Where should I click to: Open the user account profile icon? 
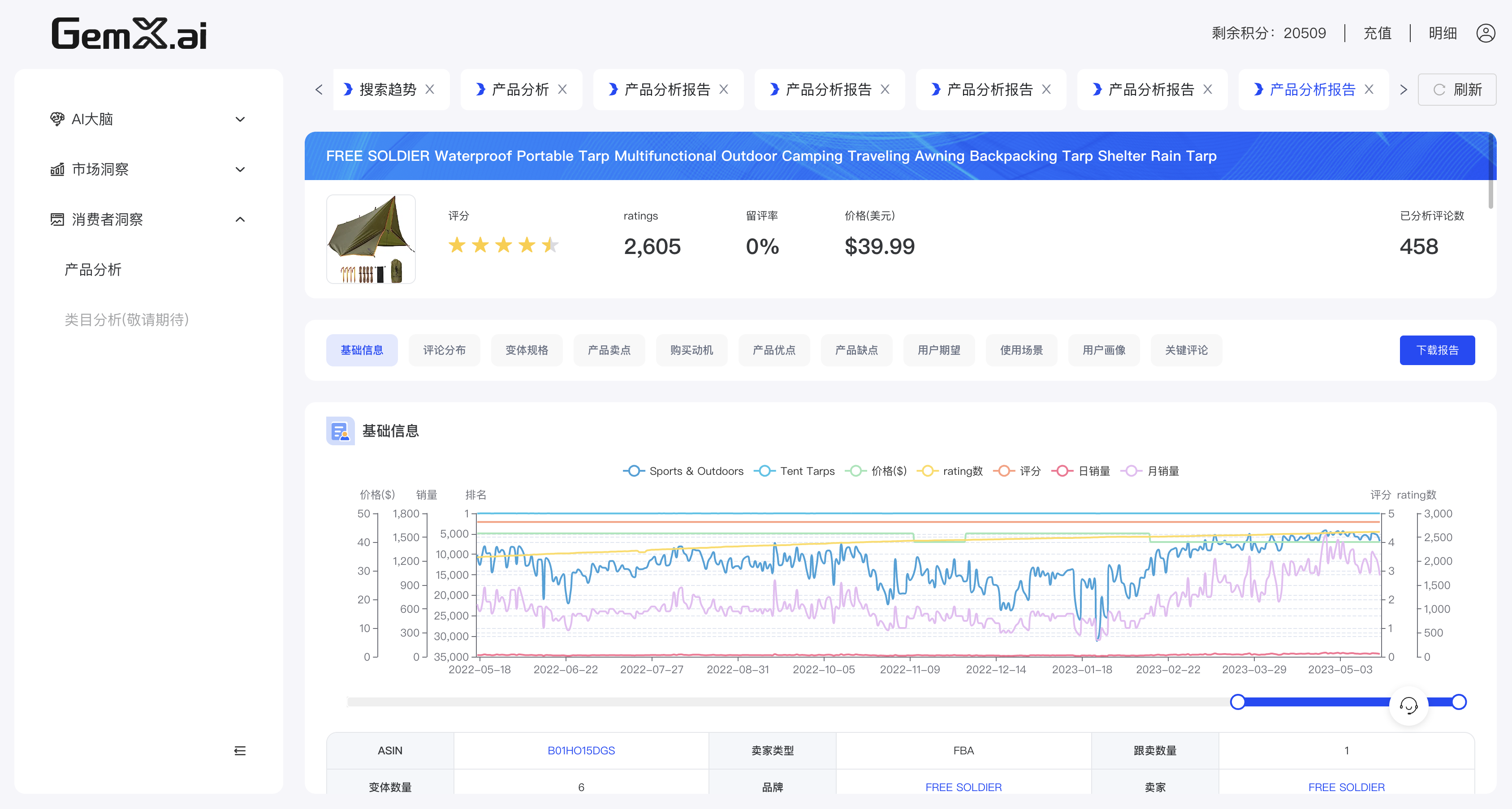pyautogui.click(x=1486, y=33)
